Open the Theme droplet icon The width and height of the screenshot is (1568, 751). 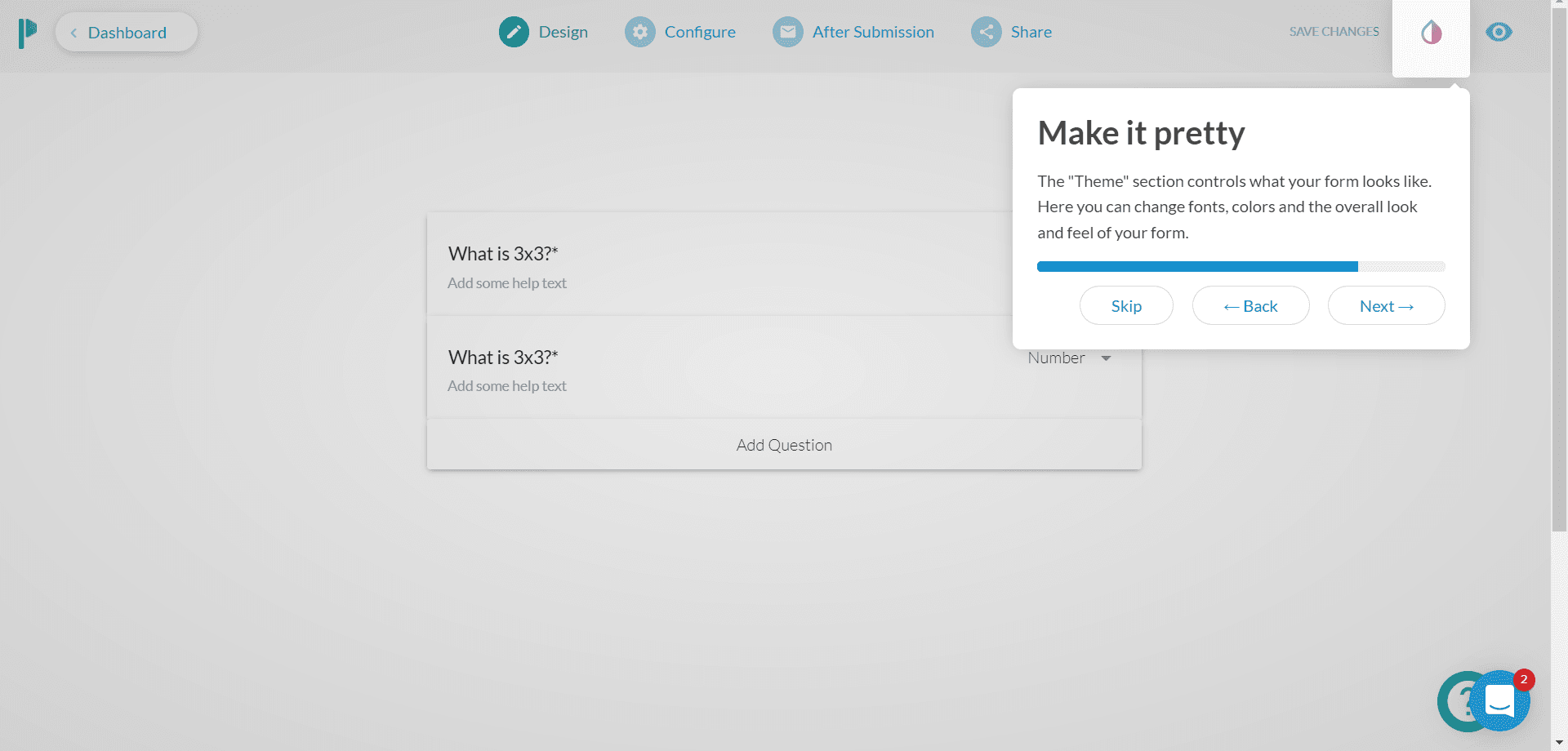click(x=1431, y=33)
